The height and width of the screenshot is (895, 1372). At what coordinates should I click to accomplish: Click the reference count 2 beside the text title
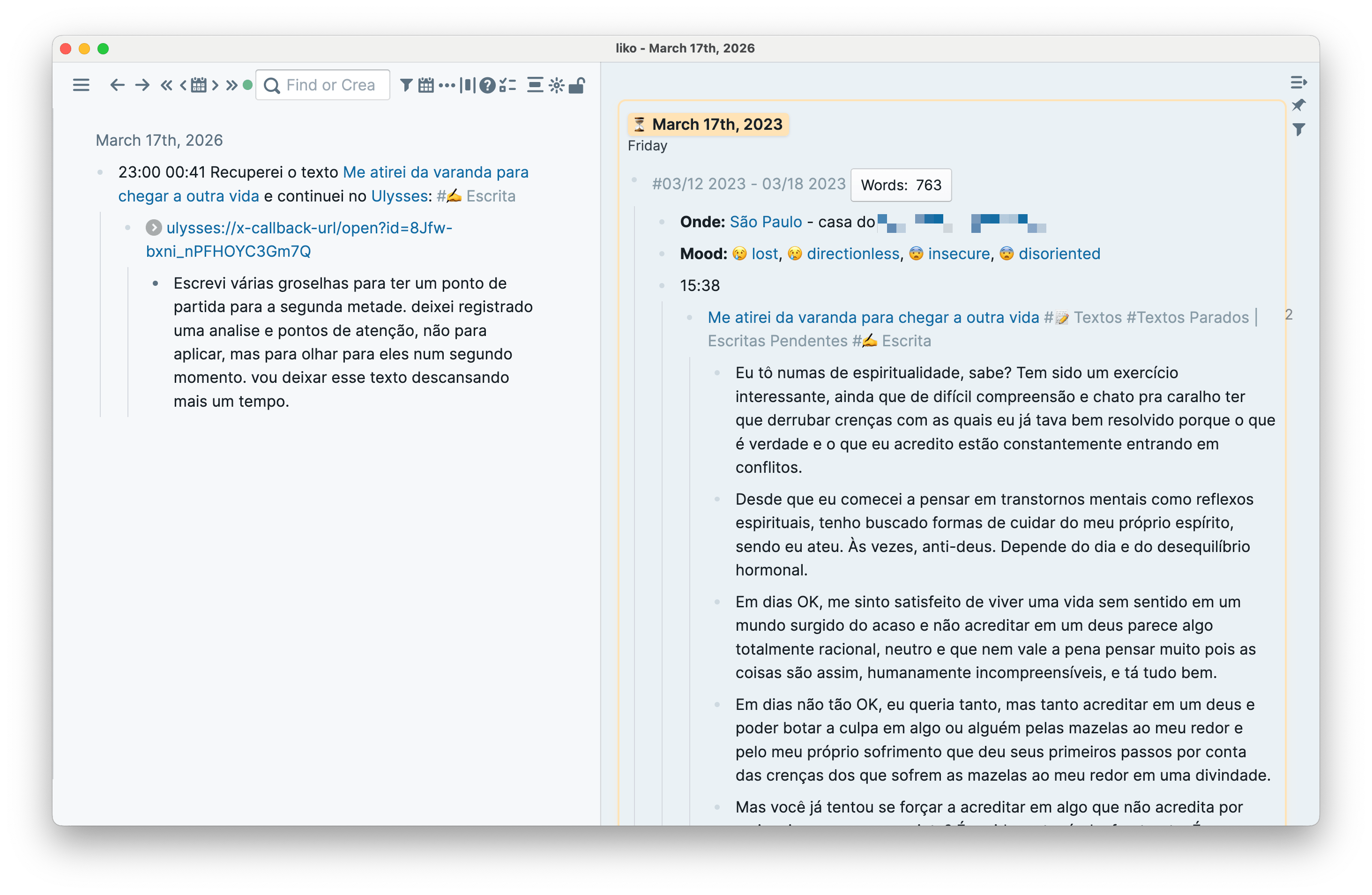tap(1289, 315)
